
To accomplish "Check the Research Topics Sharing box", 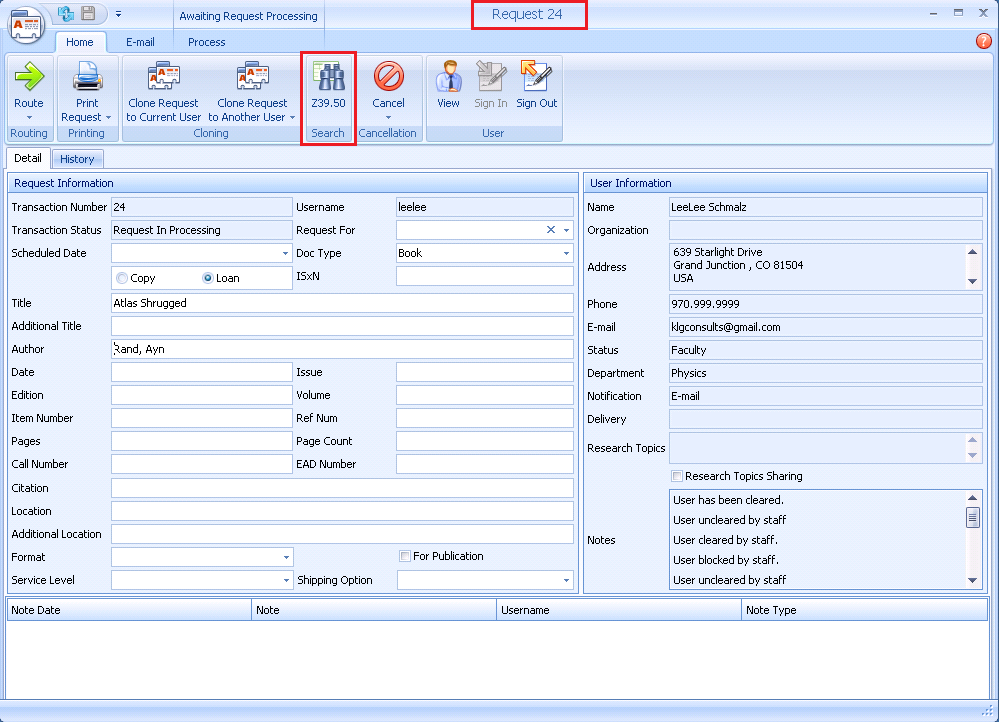I will (677, 476).
